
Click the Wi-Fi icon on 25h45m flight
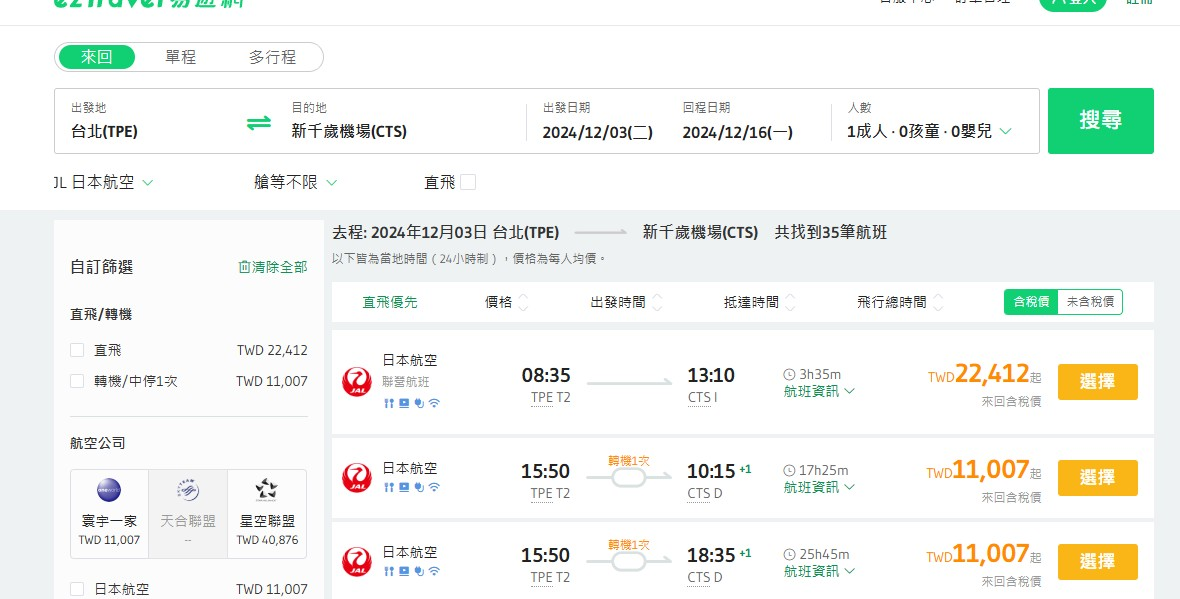[x=434, y=572]
